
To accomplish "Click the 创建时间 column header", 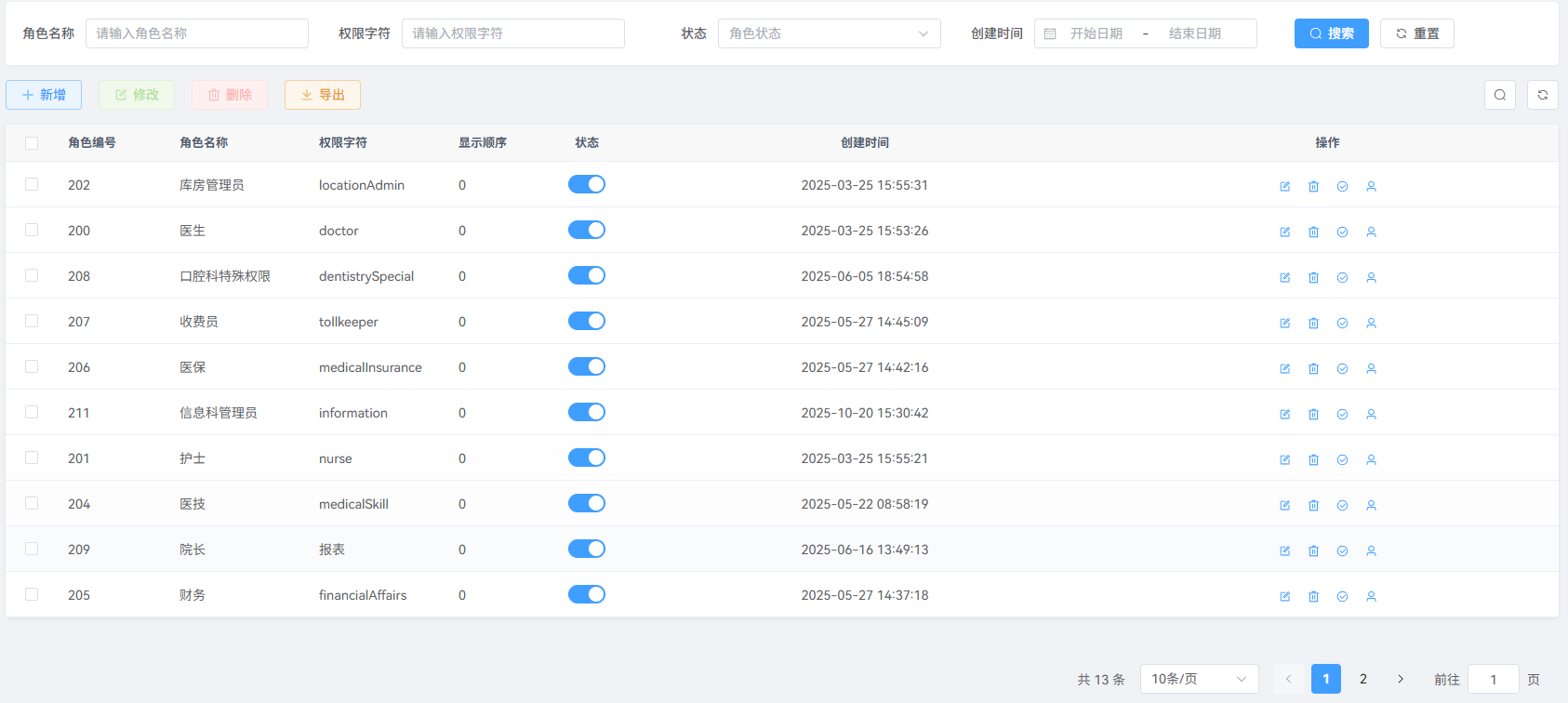I will pos(865,142).
